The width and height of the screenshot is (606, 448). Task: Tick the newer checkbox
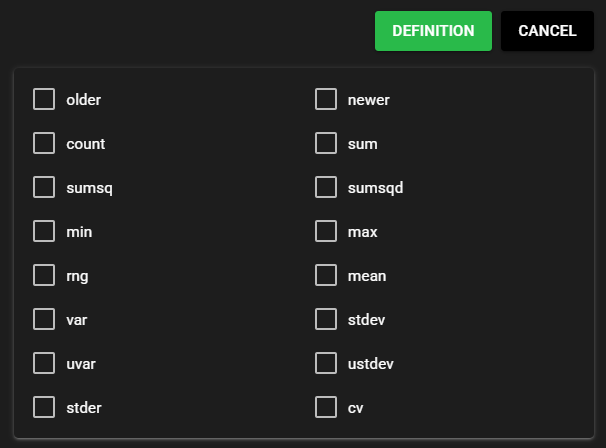[326, 99]
